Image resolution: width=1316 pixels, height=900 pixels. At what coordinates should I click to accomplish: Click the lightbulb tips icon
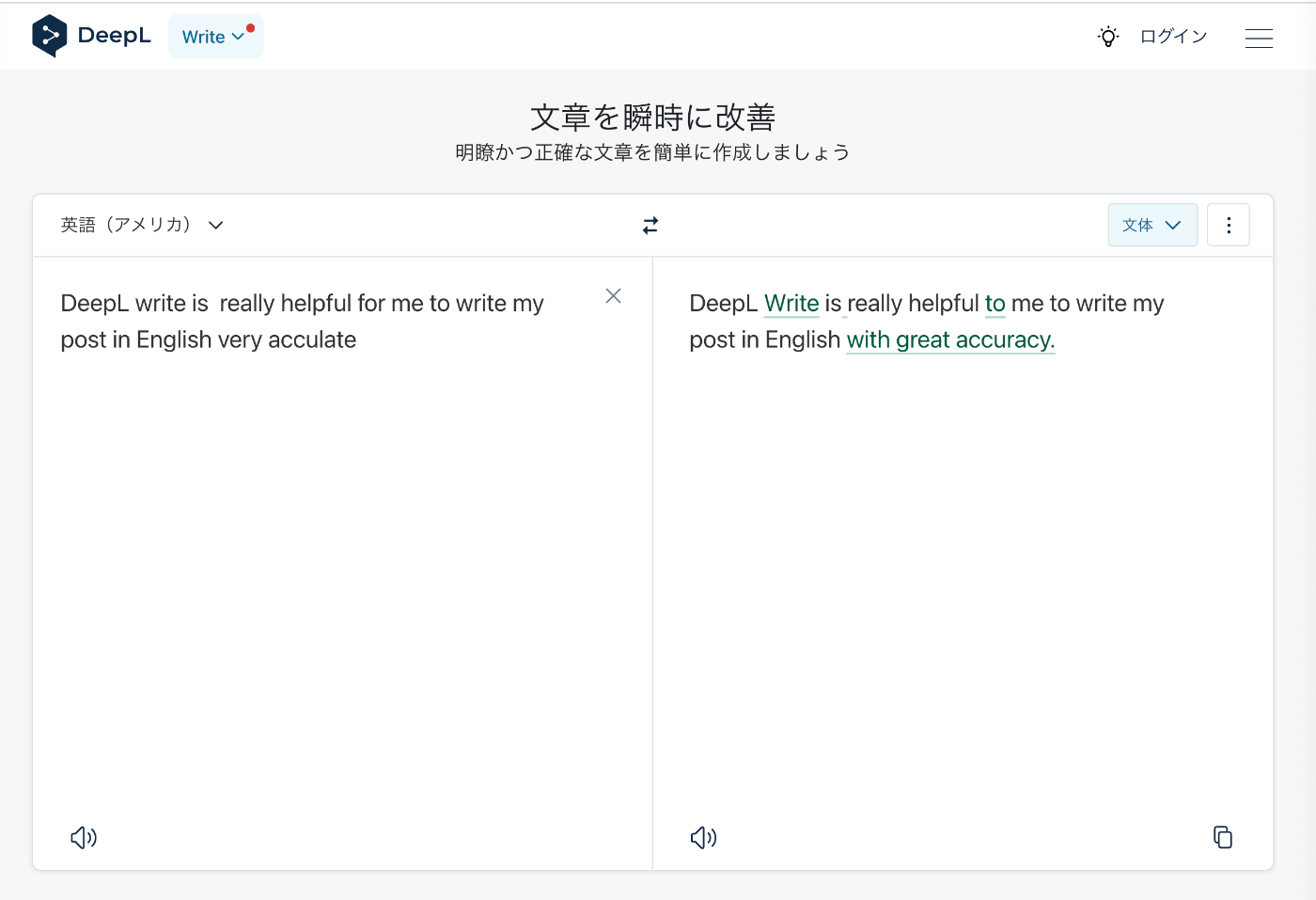tap(1108, 37)
